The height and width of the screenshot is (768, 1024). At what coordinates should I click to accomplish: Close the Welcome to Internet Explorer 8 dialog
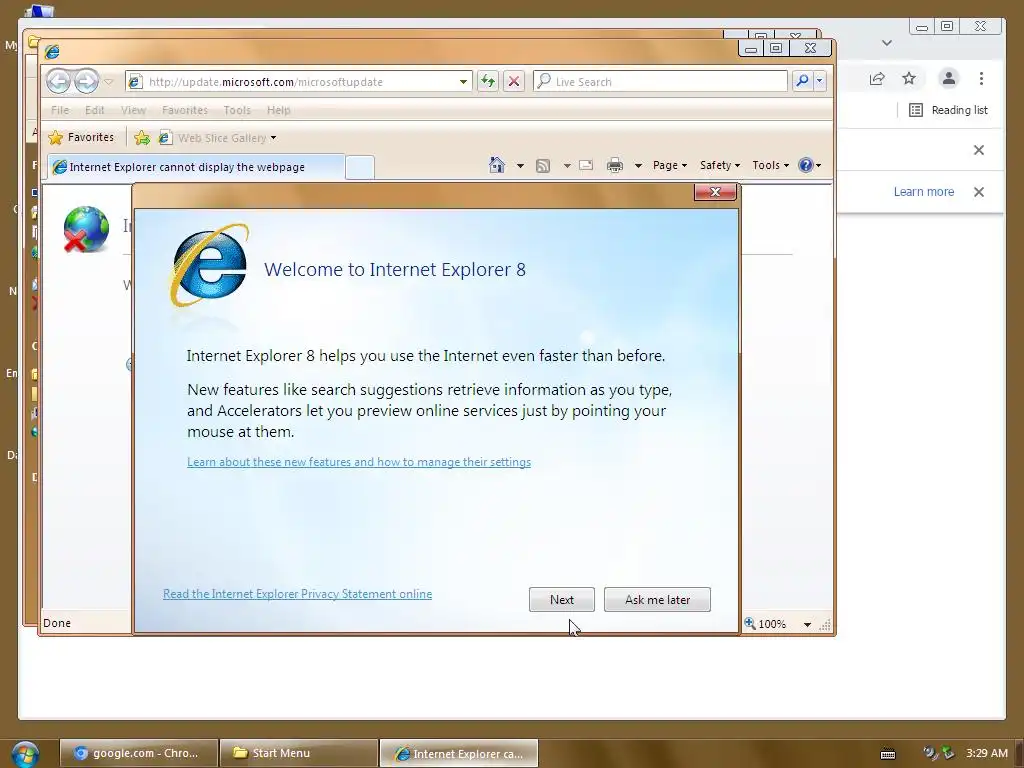coord(715,192)
